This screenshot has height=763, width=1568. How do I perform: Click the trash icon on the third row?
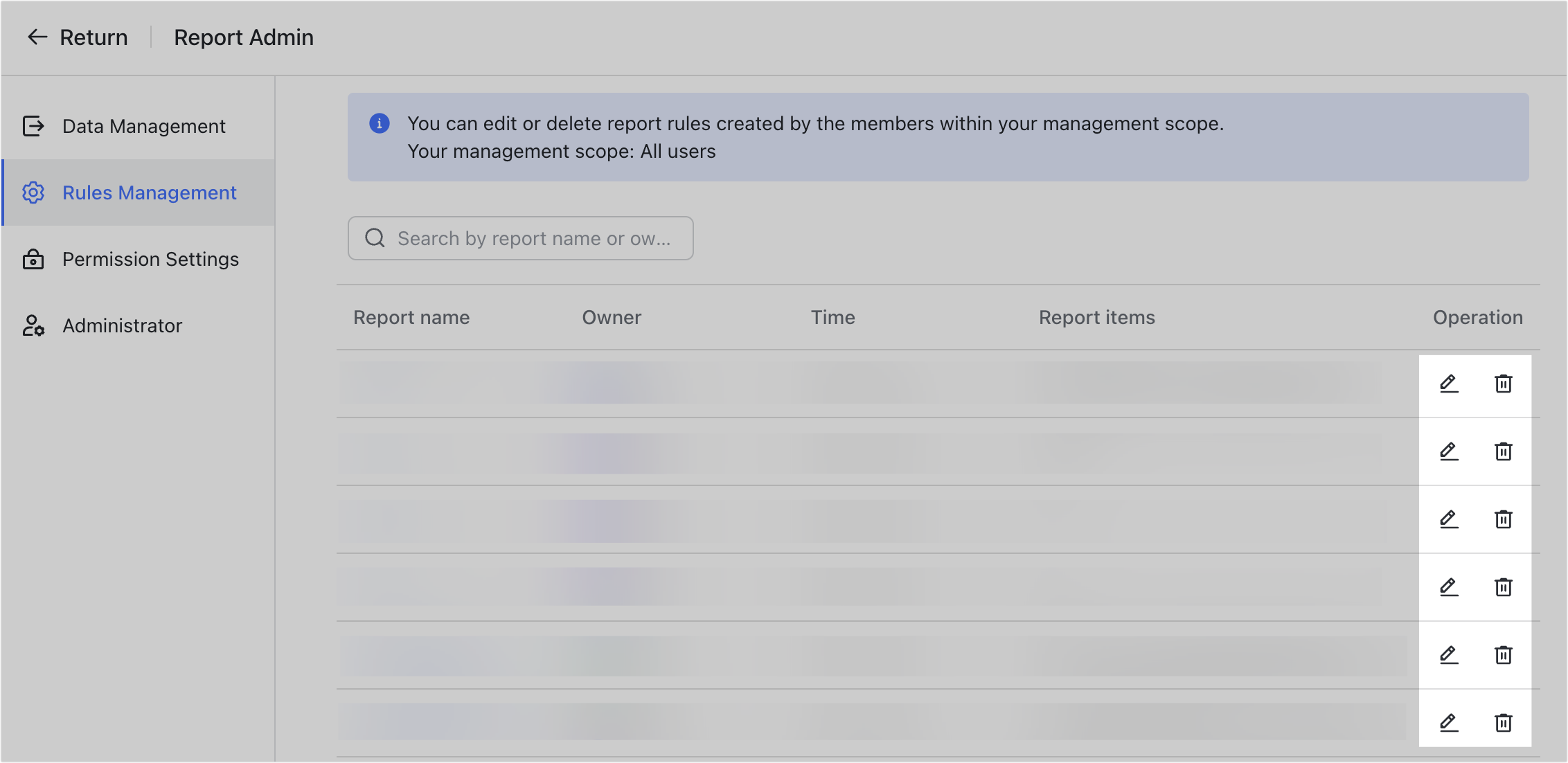(x=1504, y=519)
